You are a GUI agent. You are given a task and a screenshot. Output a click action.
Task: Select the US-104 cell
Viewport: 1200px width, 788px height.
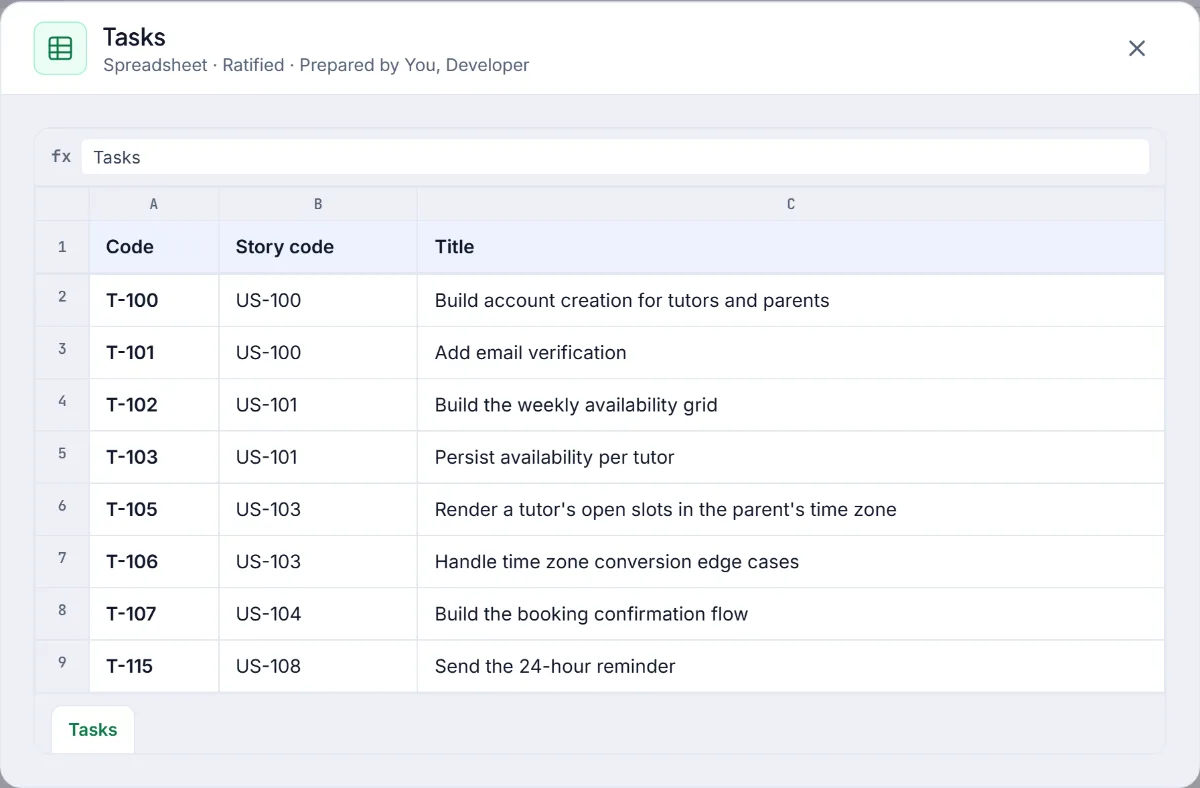pyautogui.click(x=318, y=613)
